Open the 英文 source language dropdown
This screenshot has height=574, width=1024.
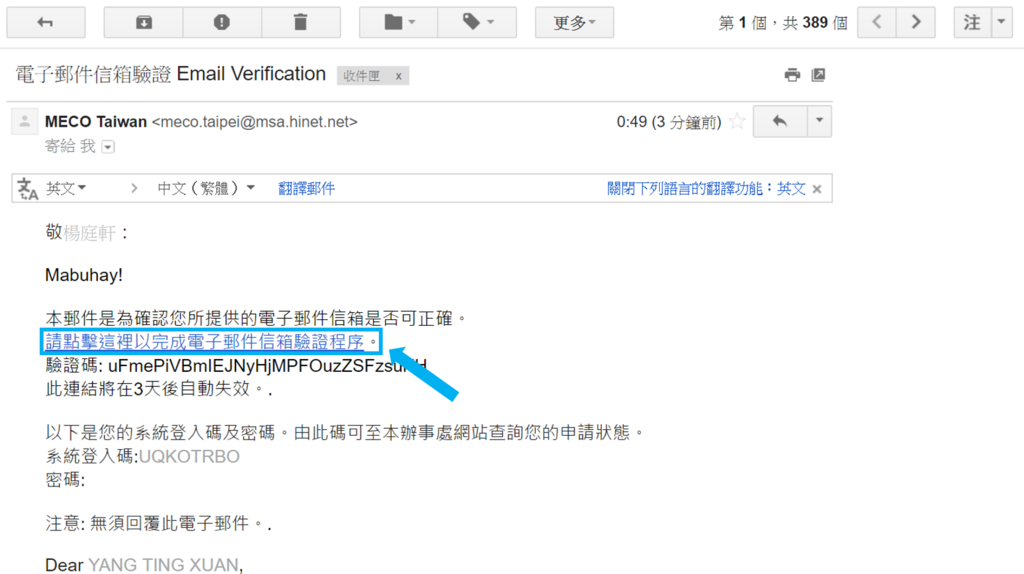66,188
